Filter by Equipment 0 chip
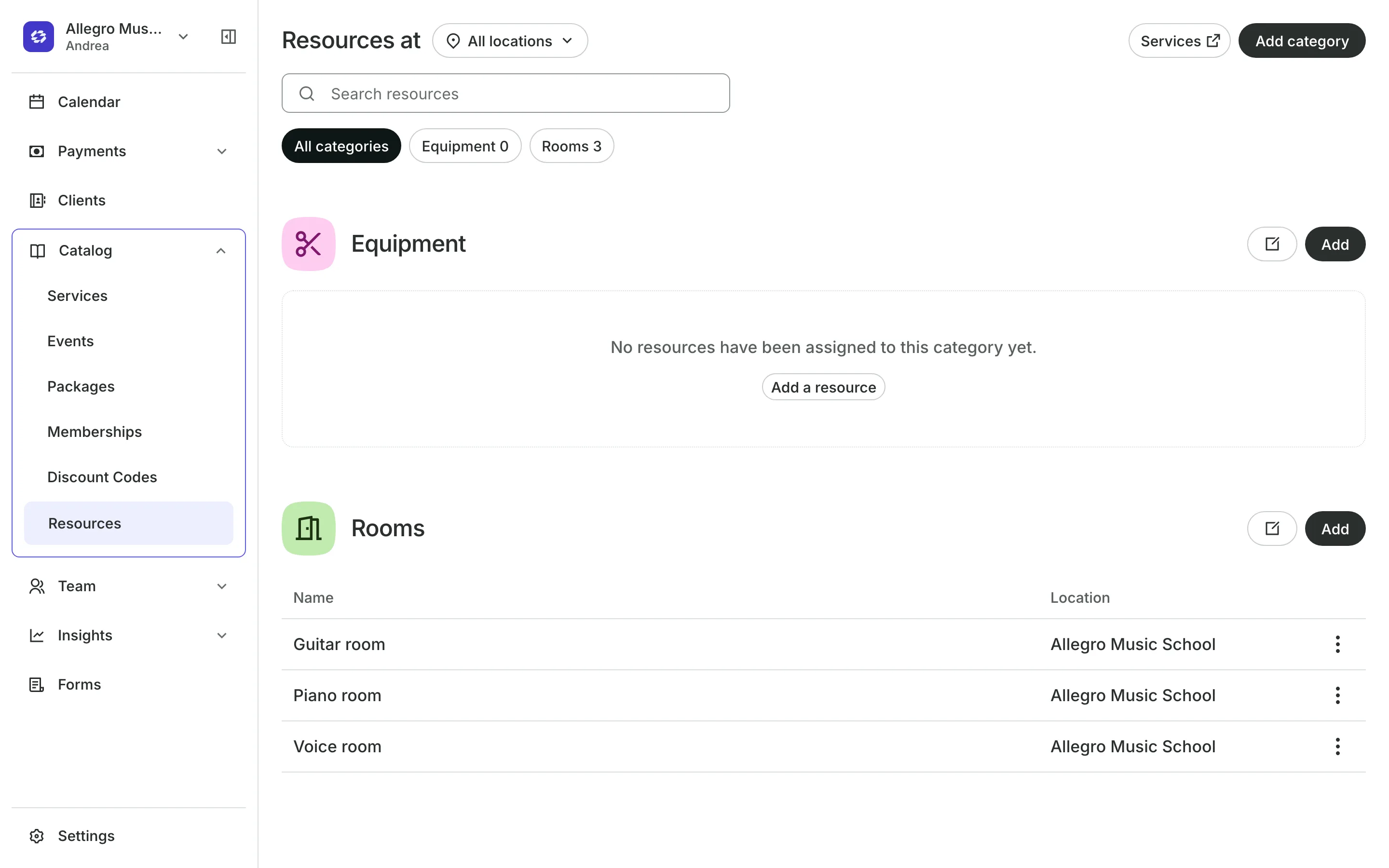Viewport: 1389px width, 868px height. (465, 147)
